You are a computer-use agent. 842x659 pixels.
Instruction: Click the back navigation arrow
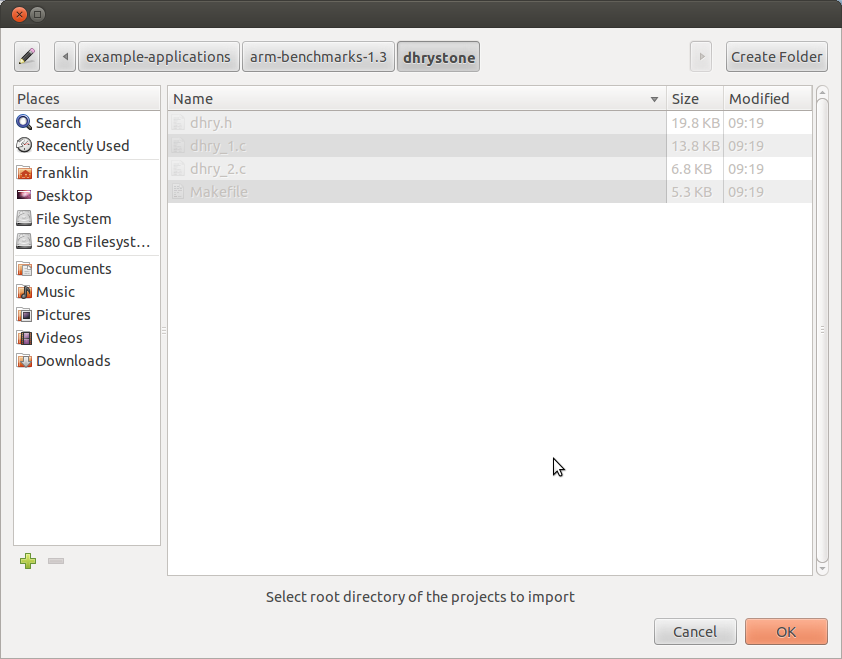(64, 56)
